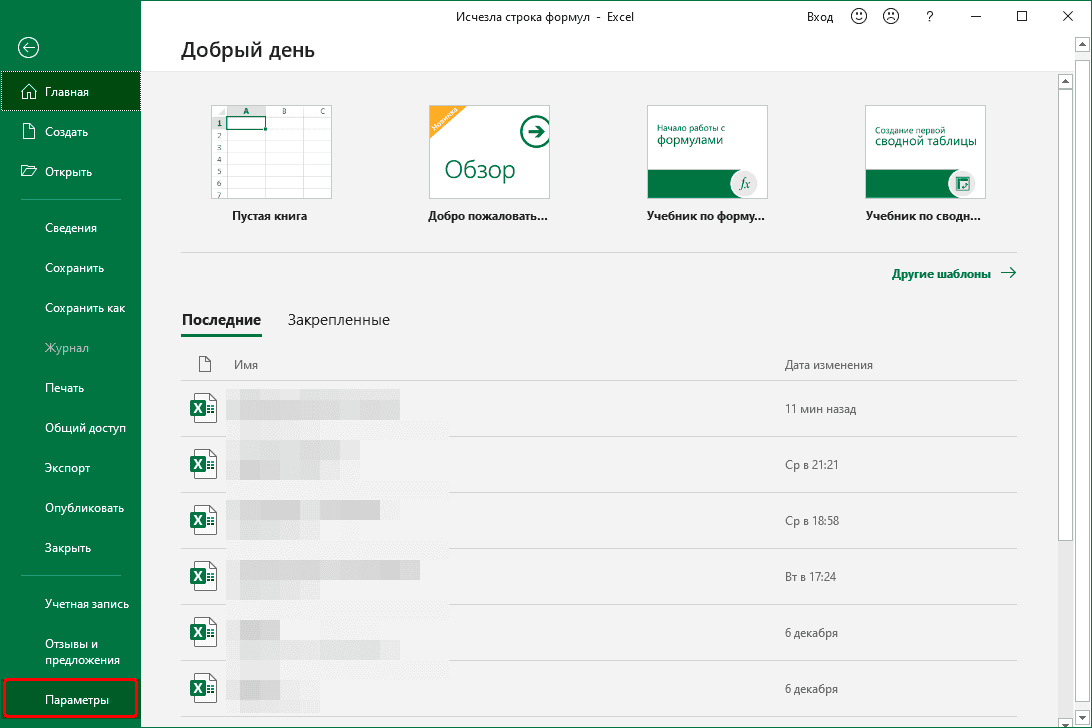Click the back arrow icon
1092x728 pixels.
pyautogui.click(x=28, y=47)
